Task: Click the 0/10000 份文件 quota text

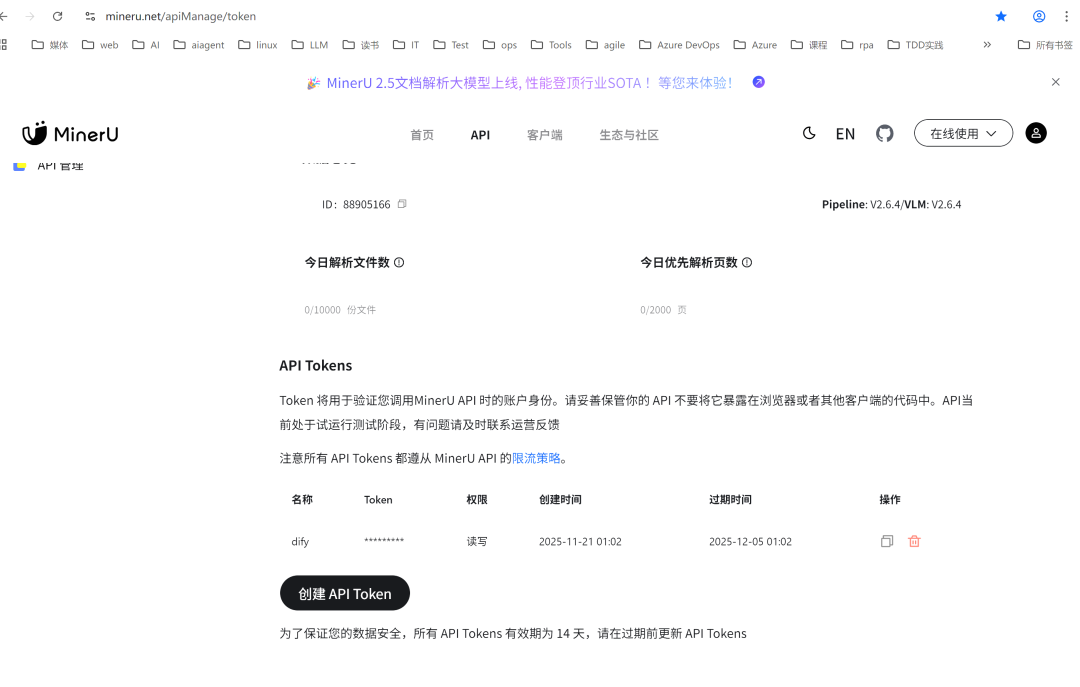Action: [x=340, y=310]
